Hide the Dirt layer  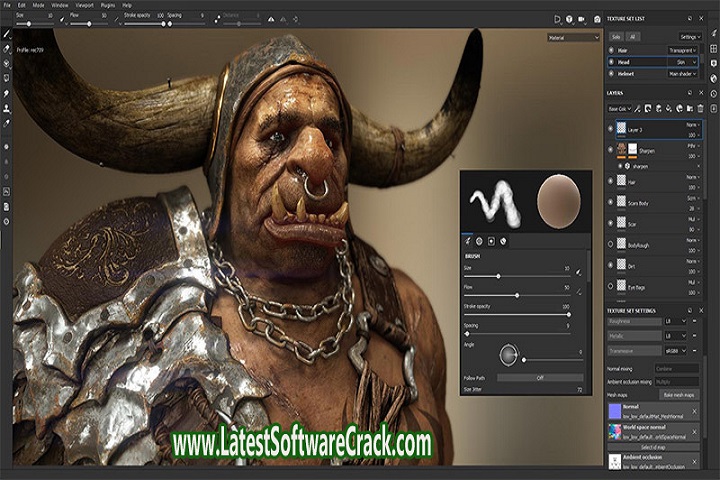pyautogui.click(x=611, y=265)
